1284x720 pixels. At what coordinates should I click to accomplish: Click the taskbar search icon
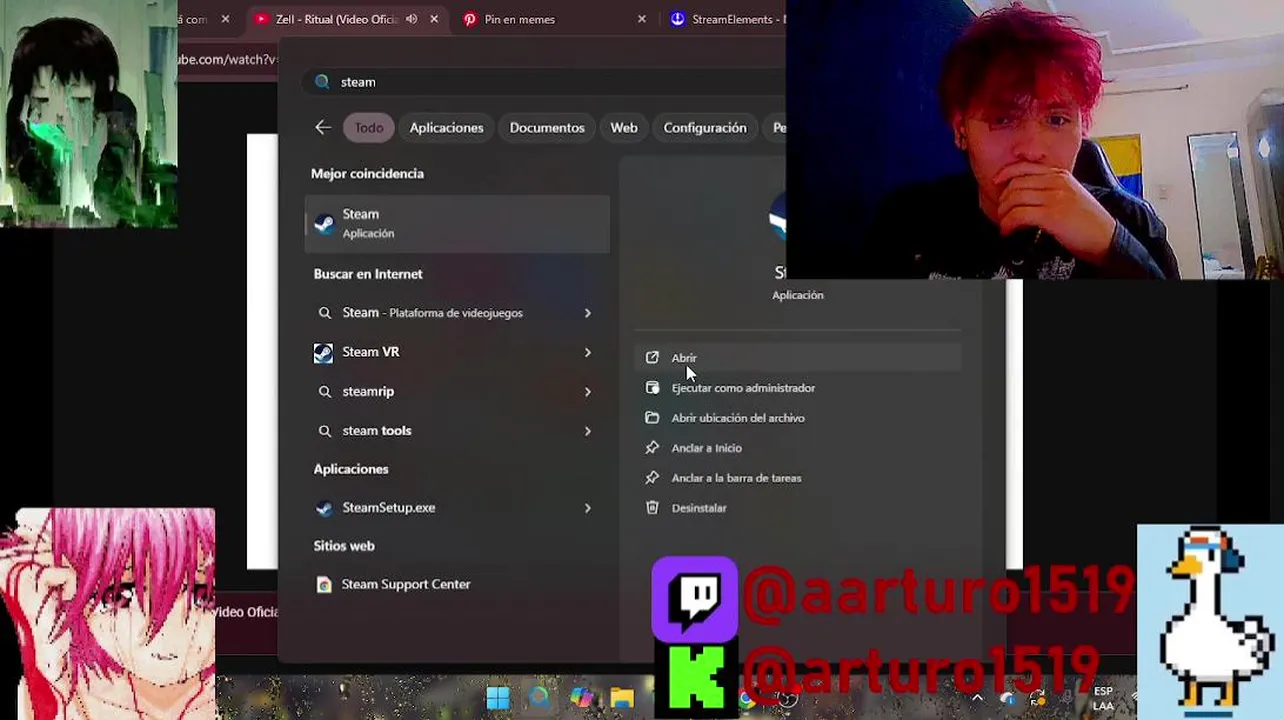[x=539, y=698]
